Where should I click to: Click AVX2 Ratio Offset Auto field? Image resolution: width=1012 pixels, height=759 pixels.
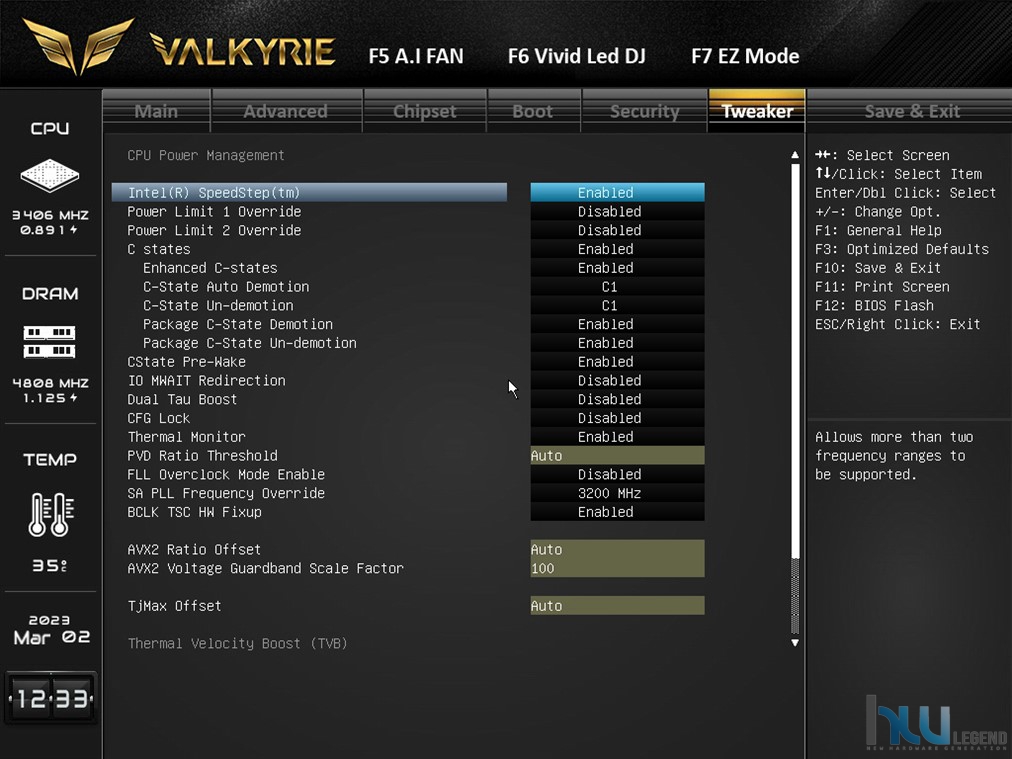click(618, 549)
